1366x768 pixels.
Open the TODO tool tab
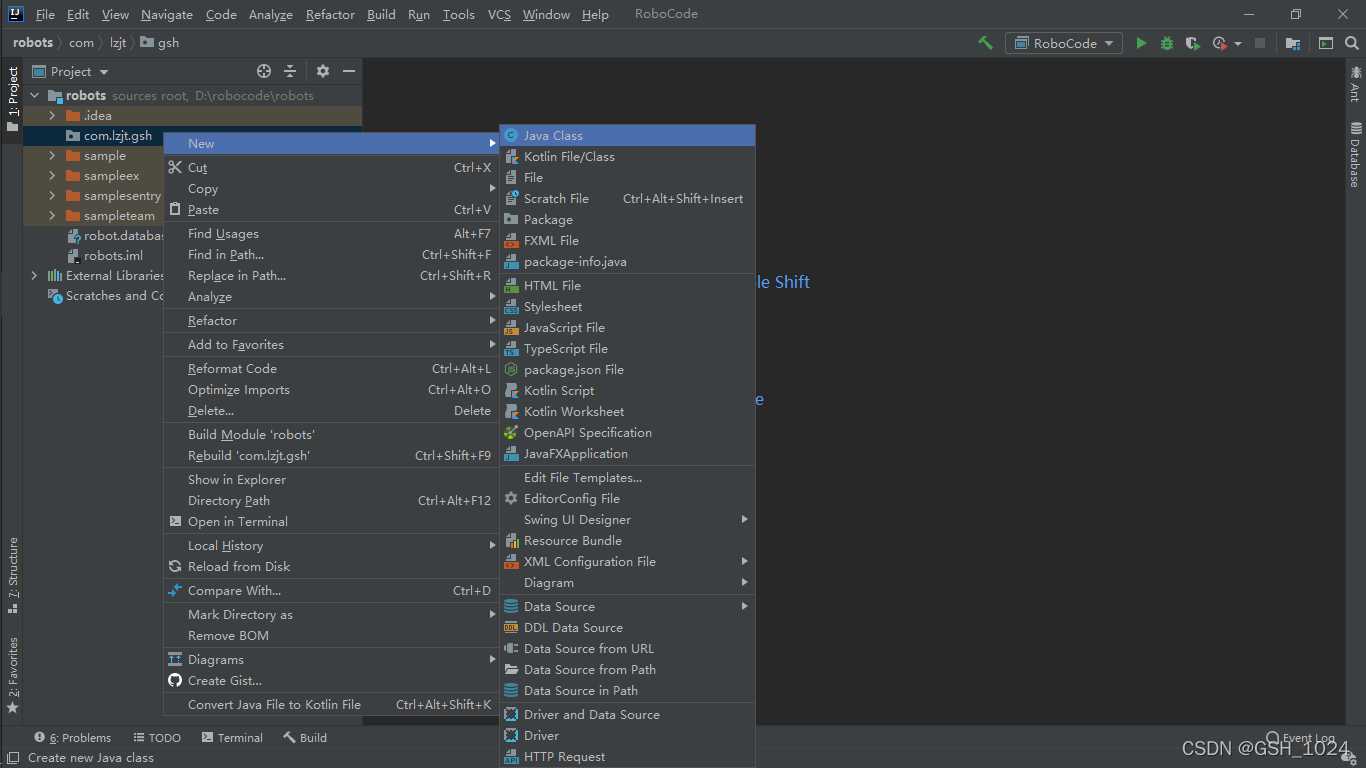[x=157, y=738]
